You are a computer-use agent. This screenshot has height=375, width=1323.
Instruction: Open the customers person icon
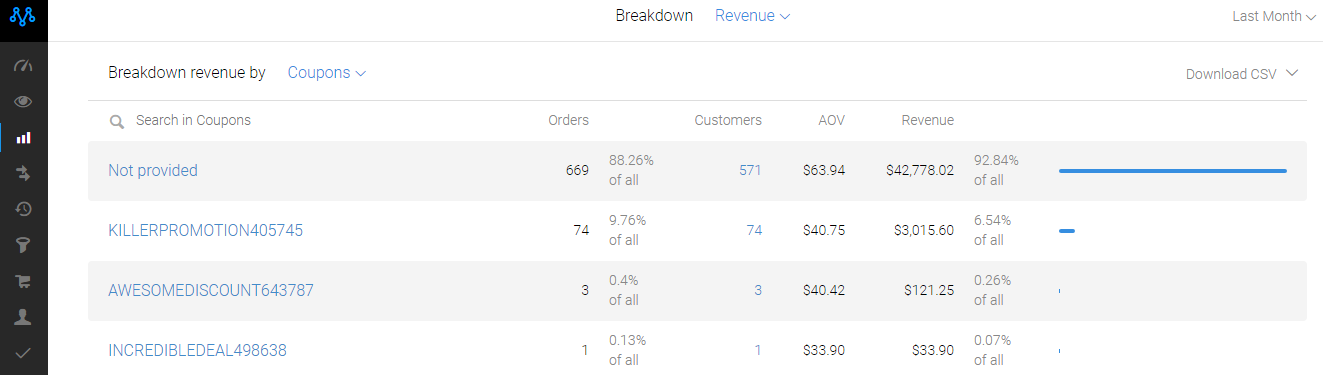[x=23, y=317]
